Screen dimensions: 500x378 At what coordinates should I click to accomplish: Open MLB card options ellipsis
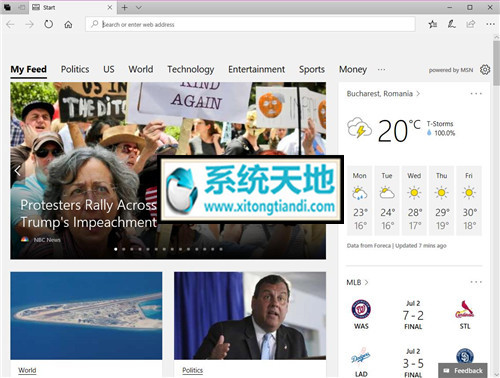[476, 282]
